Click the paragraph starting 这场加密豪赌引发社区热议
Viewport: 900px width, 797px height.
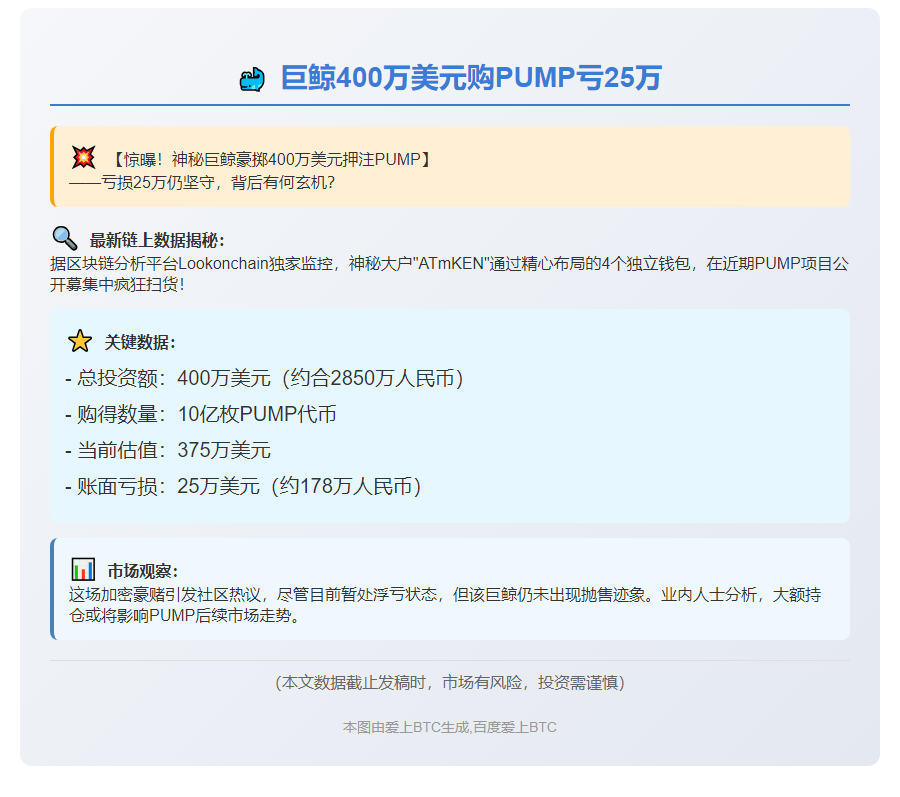pyautogui.click(x=445, y=605)
